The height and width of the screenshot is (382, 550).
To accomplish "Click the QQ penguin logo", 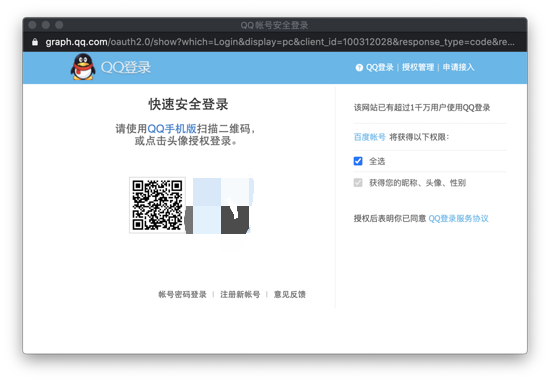I will tap(83, 67).
